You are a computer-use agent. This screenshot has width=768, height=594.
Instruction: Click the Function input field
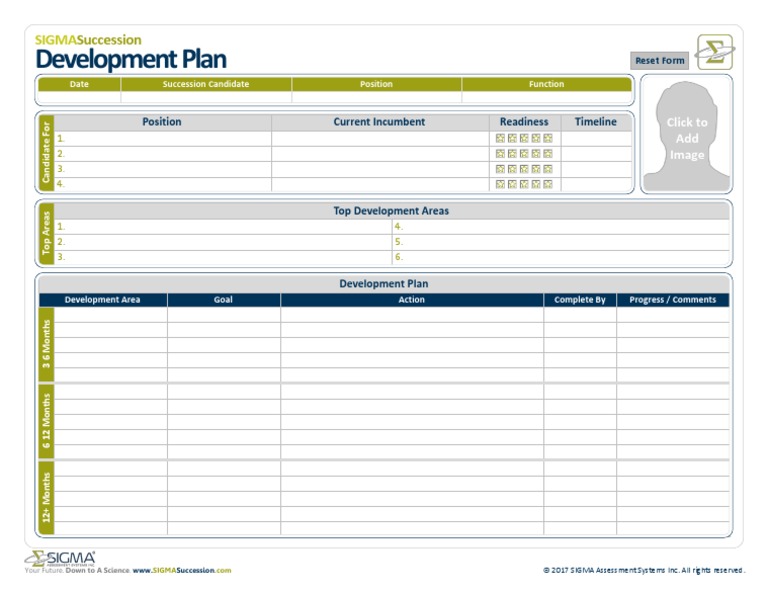[x=547, y=97]
